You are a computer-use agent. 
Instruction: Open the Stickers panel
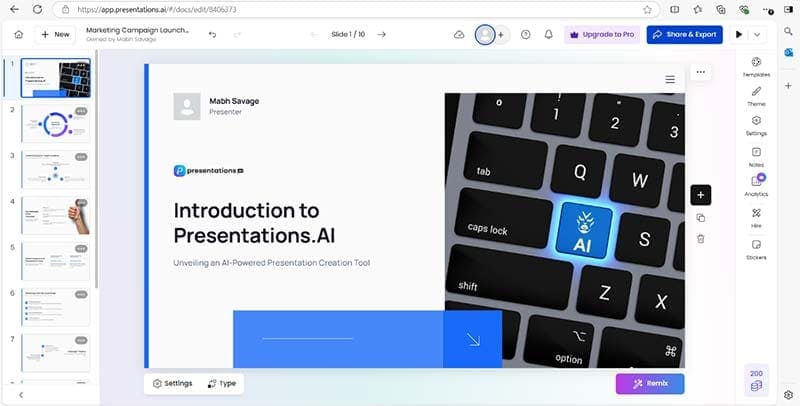tap(756, 249)
